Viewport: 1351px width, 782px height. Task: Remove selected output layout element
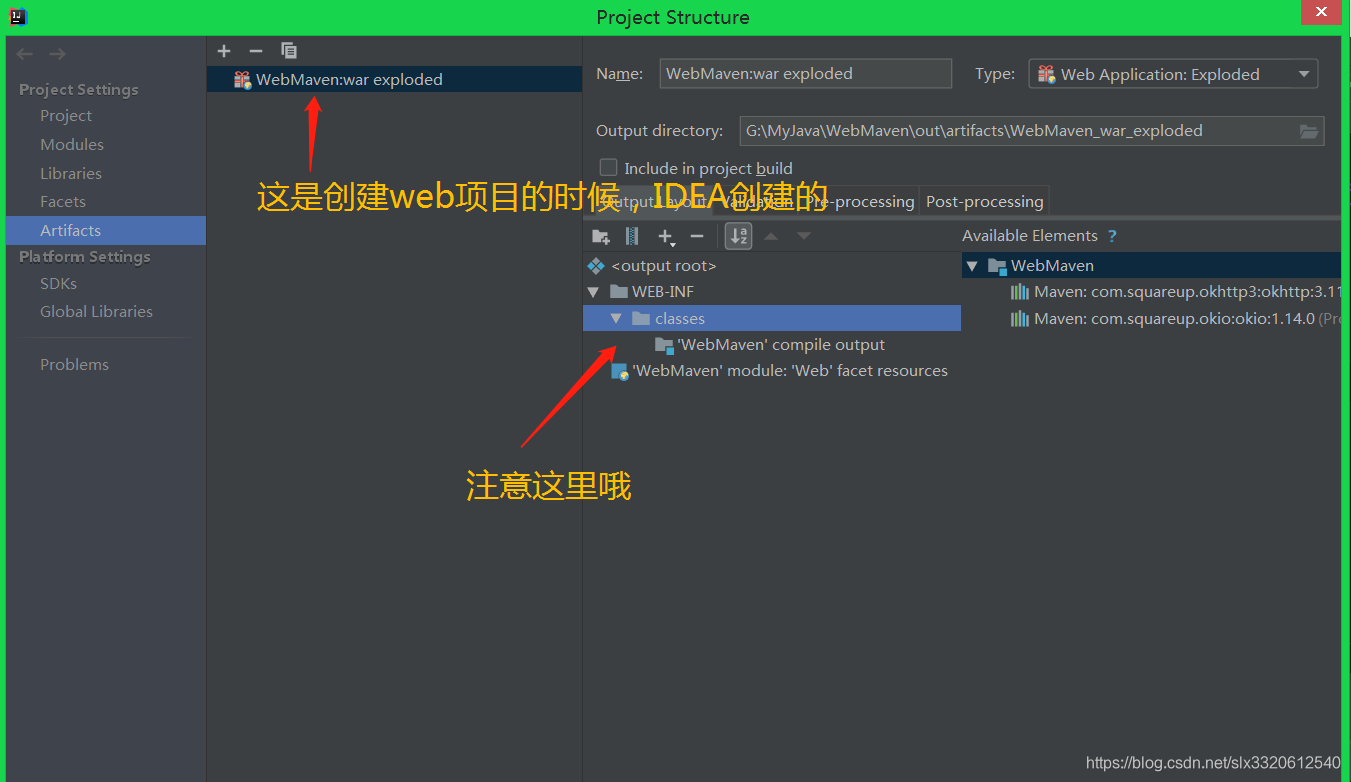[697, 236]
